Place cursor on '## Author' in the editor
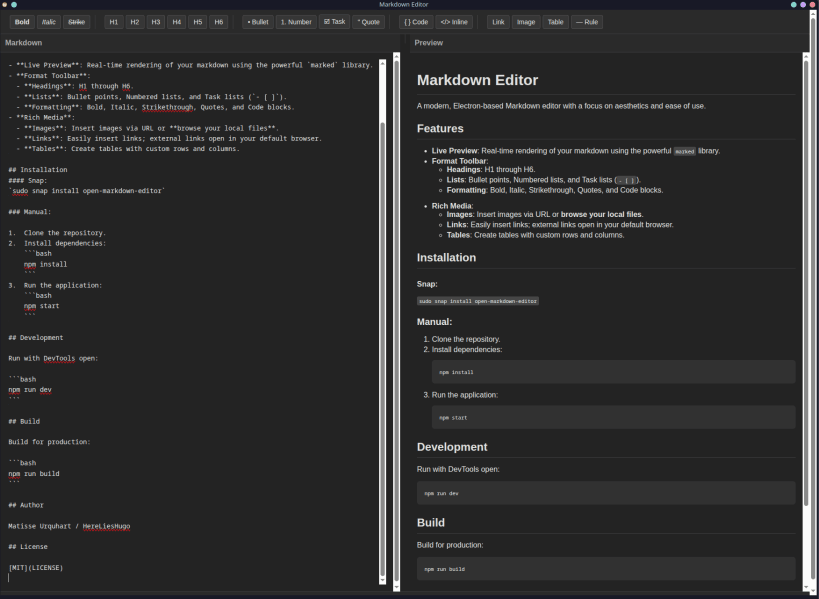Screen dimensions: 819x599 click(26, 505)
